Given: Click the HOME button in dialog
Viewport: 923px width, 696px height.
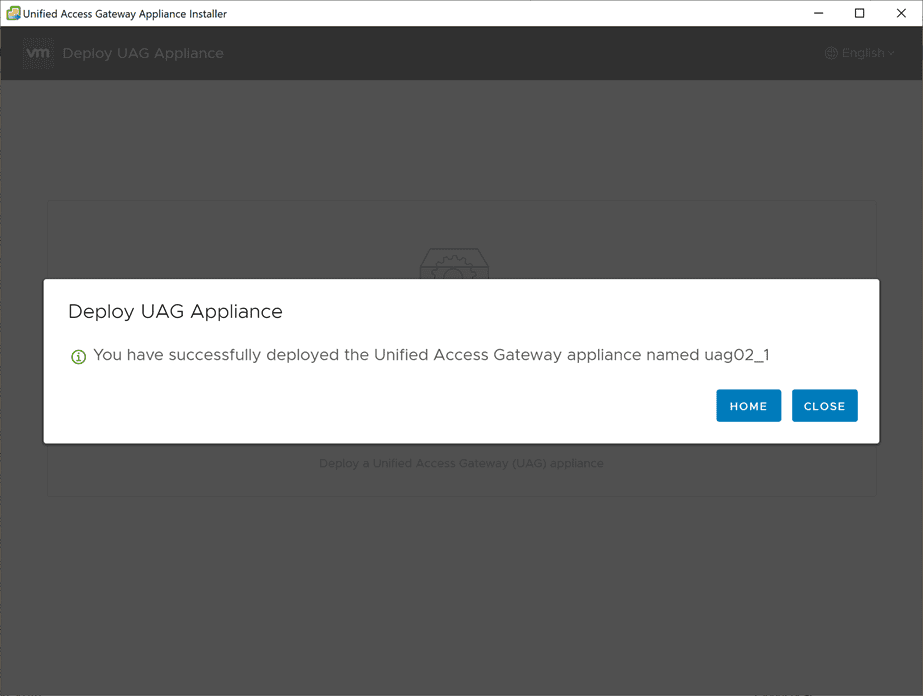Looking at the screenshot, I should point(748,406).
